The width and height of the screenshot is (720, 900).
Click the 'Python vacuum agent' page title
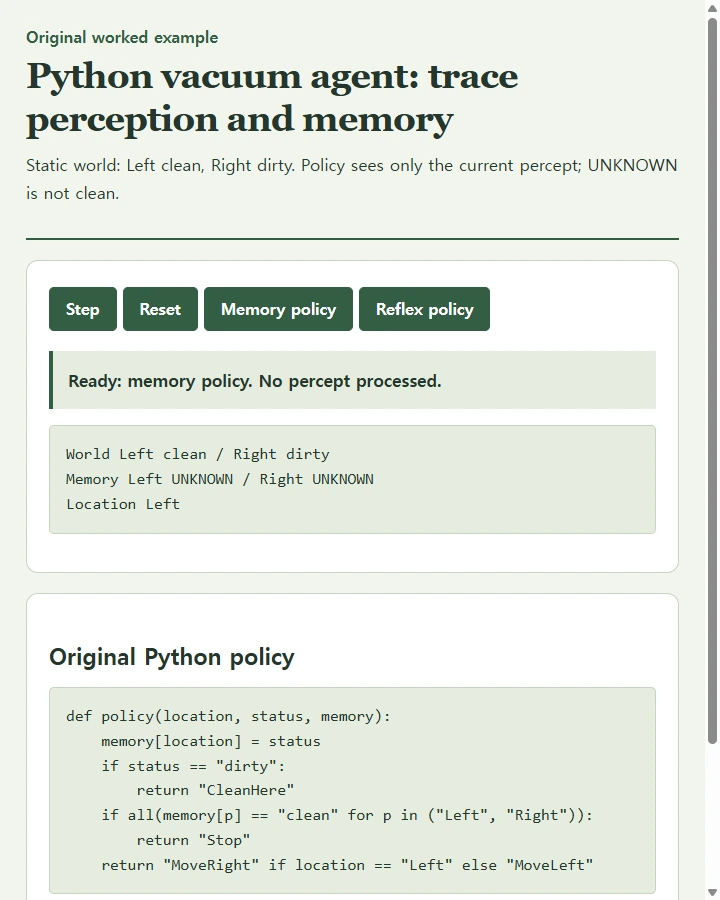272,98
